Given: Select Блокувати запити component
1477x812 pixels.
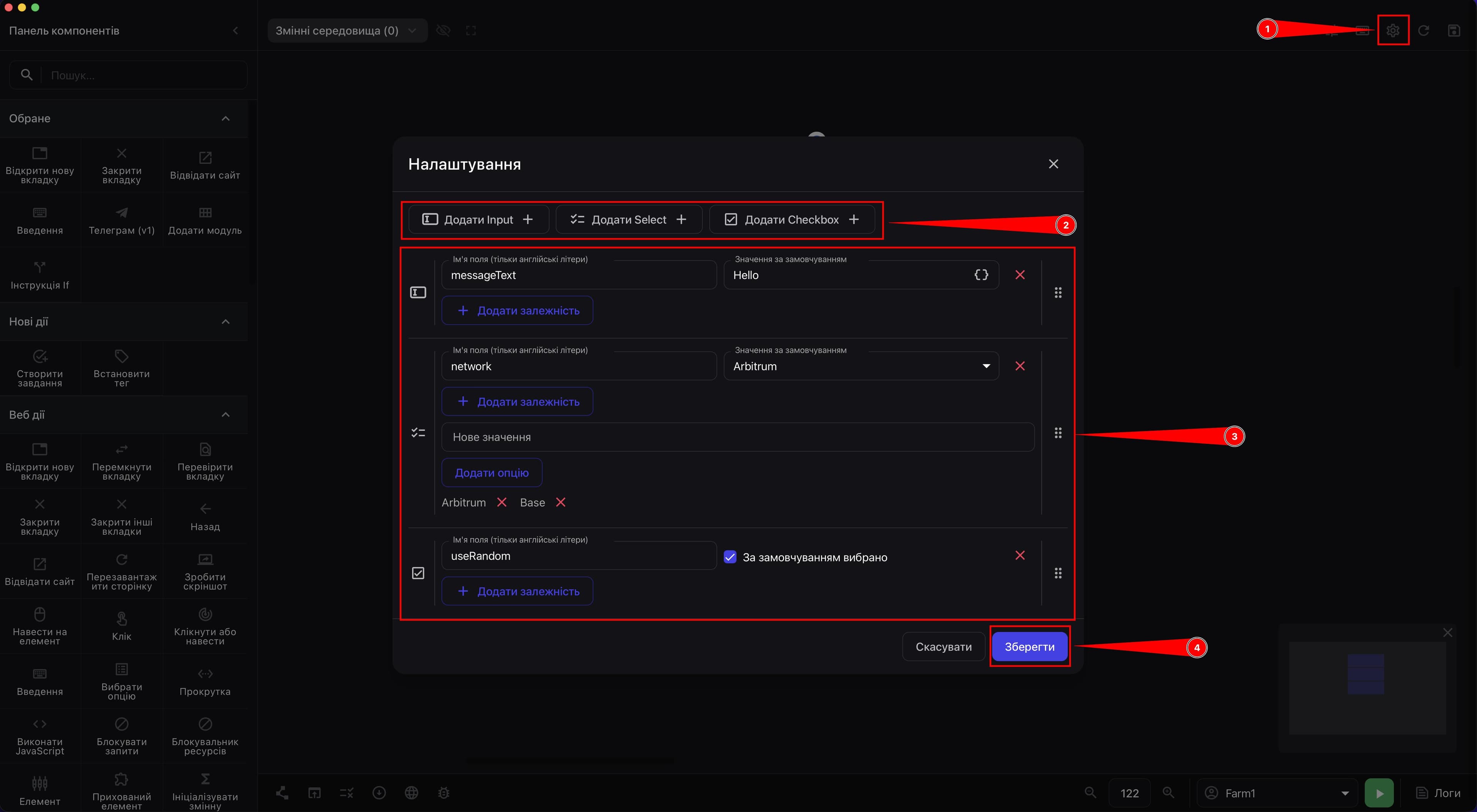Looking at the screenshot, I should coord(122,736).
